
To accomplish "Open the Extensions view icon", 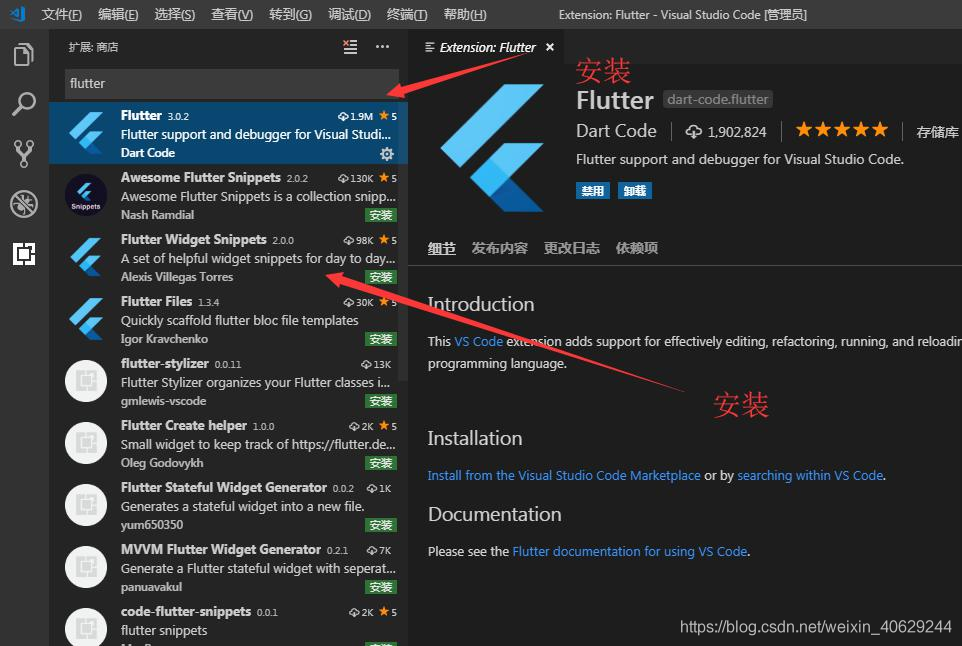I will click(24, 253).
